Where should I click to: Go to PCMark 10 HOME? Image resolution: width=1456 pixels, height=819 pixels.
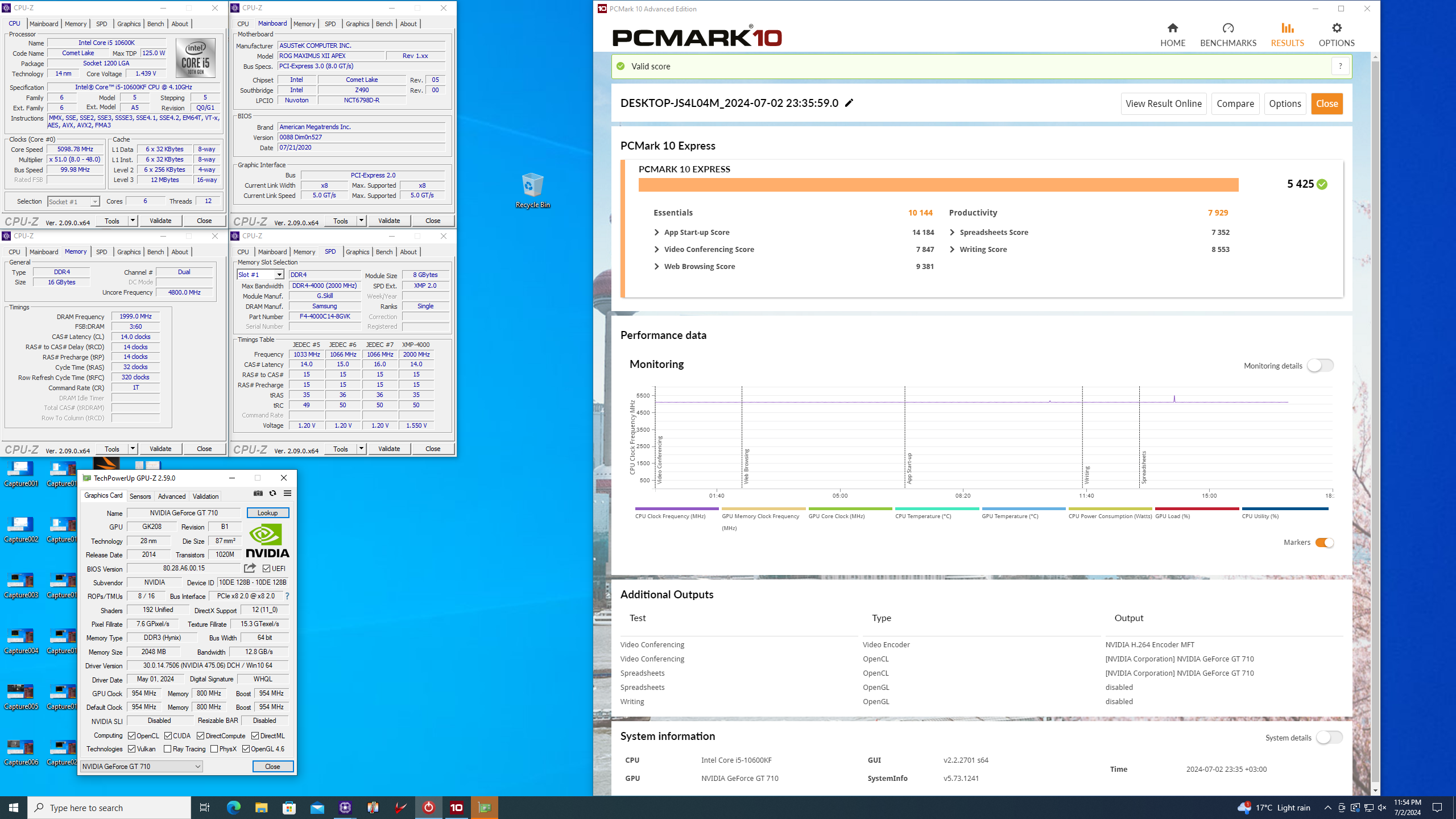click(1172, 35)
